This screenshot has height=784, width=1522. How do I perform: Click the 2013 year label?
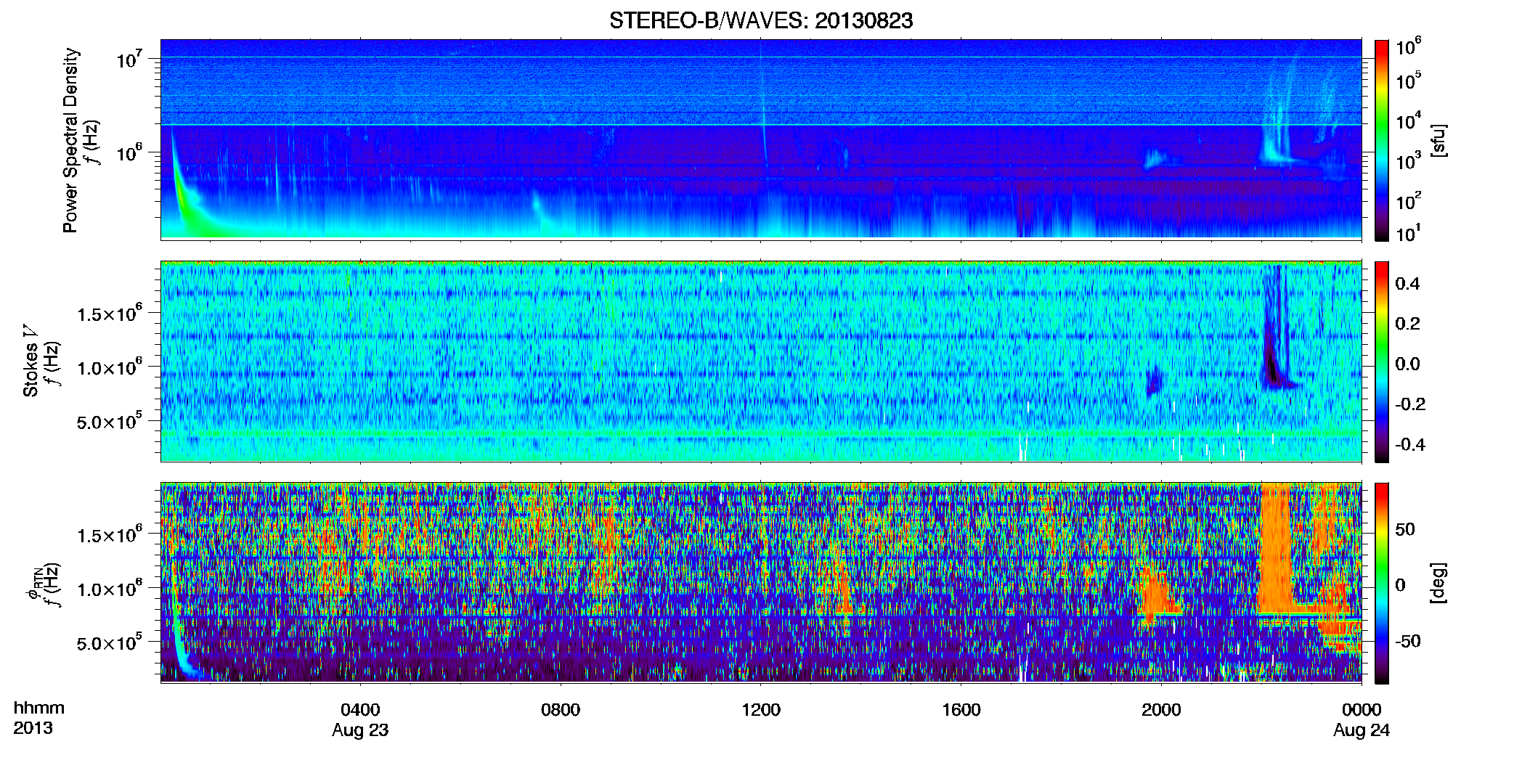(33, 728)
